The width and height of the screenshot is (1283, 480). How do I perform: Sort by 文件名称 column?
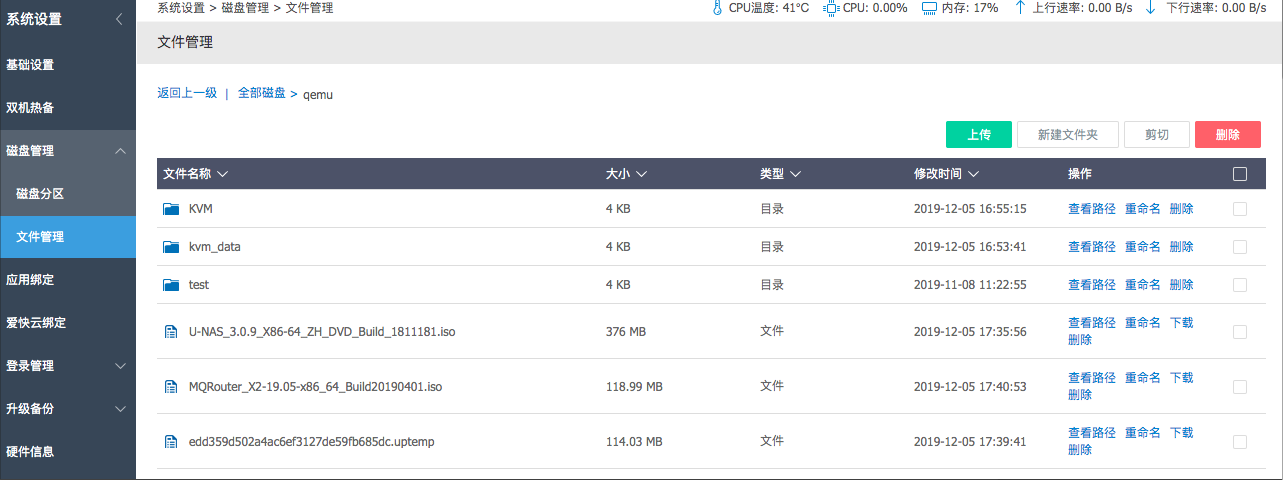click(196, 174)
